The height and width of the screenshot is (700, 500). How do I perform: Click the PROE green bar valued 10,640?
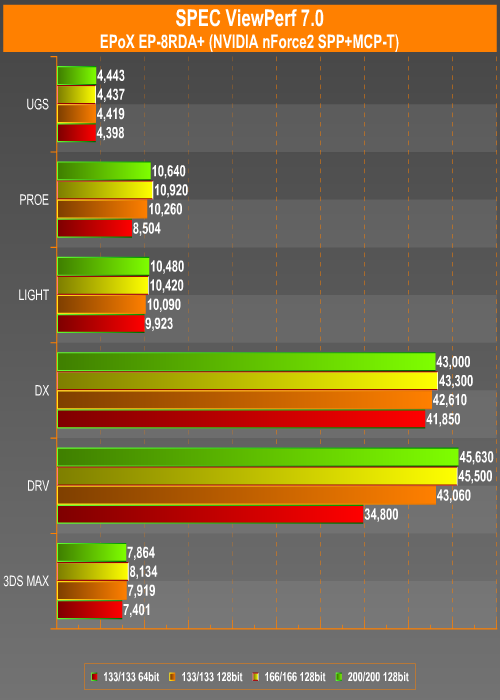(104, 171)
